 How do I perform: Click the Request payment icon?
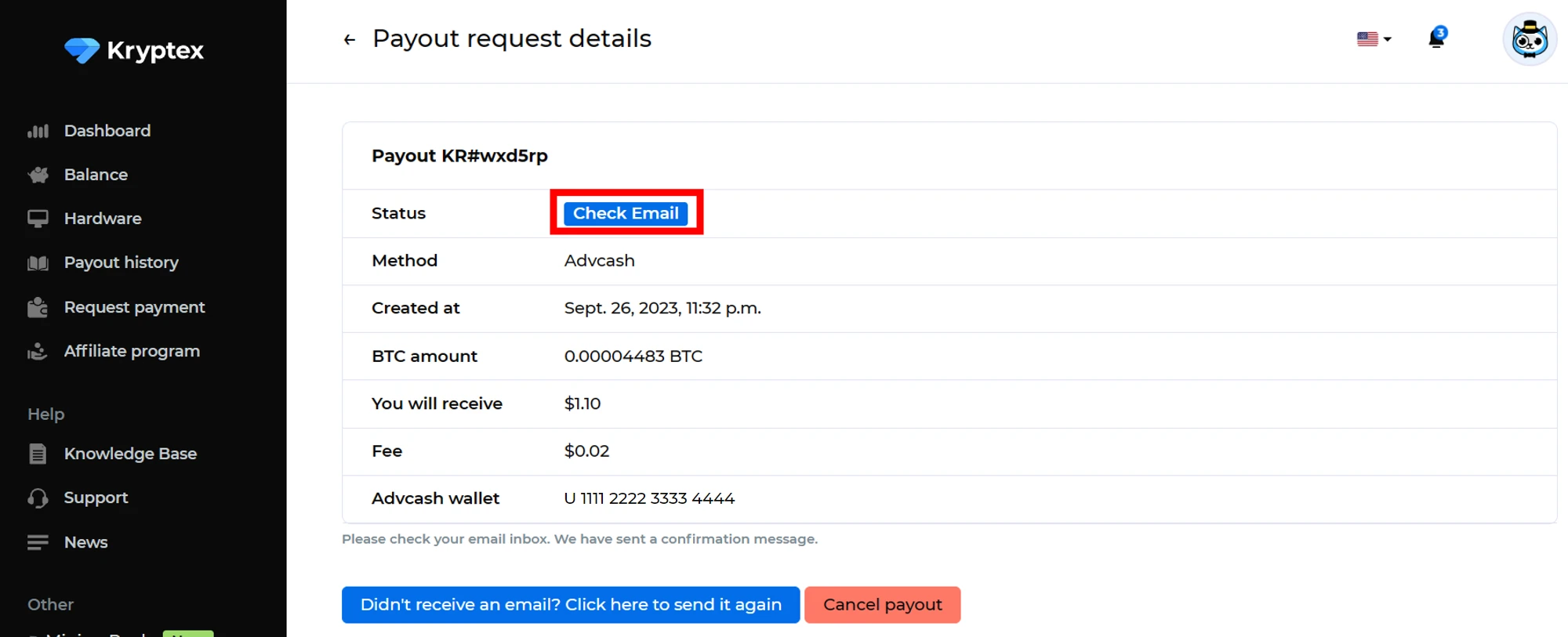(x=38, y=307)
